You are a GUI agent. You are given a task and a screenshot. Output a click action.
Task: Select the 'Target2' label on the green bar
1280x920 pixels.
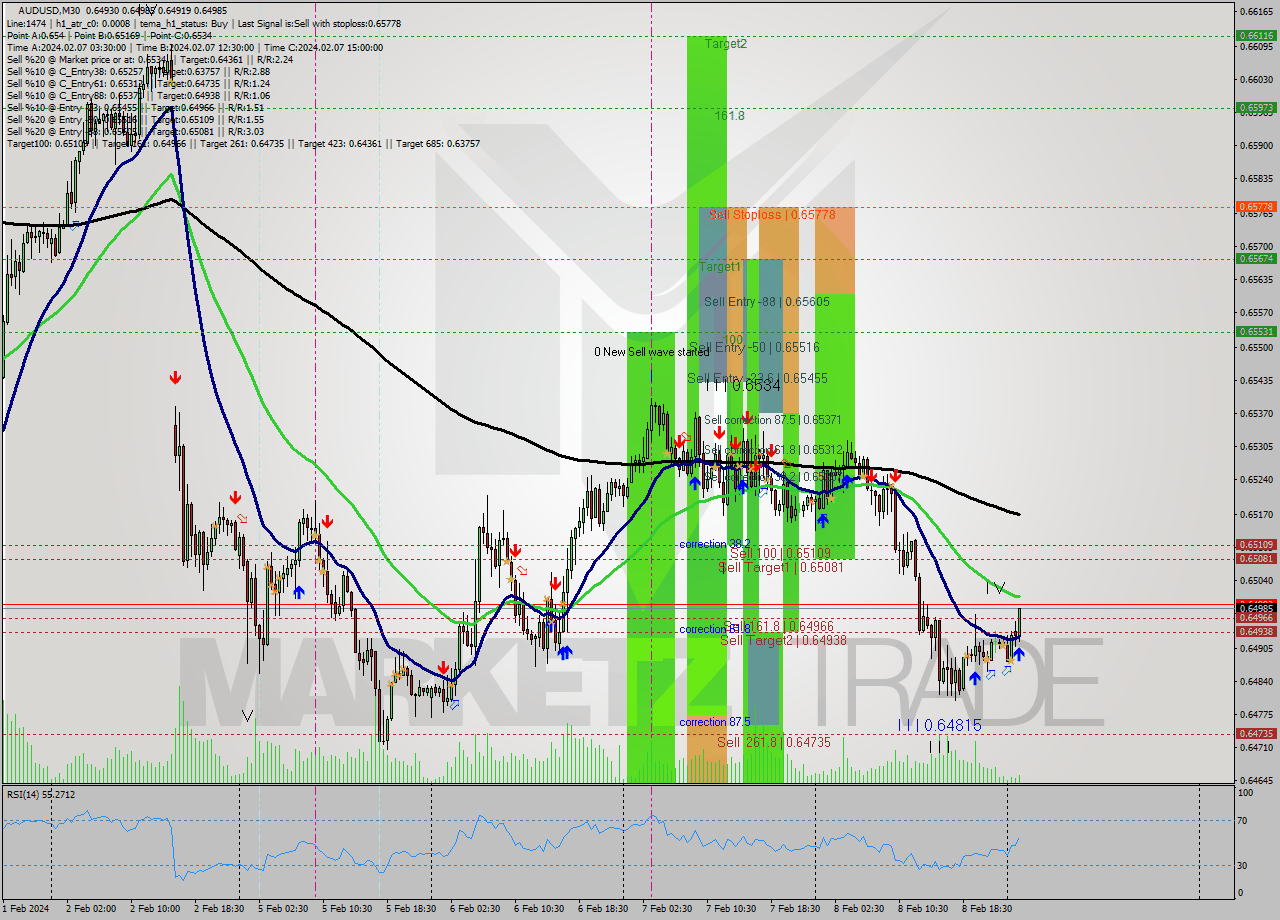[x=726, y=44]
